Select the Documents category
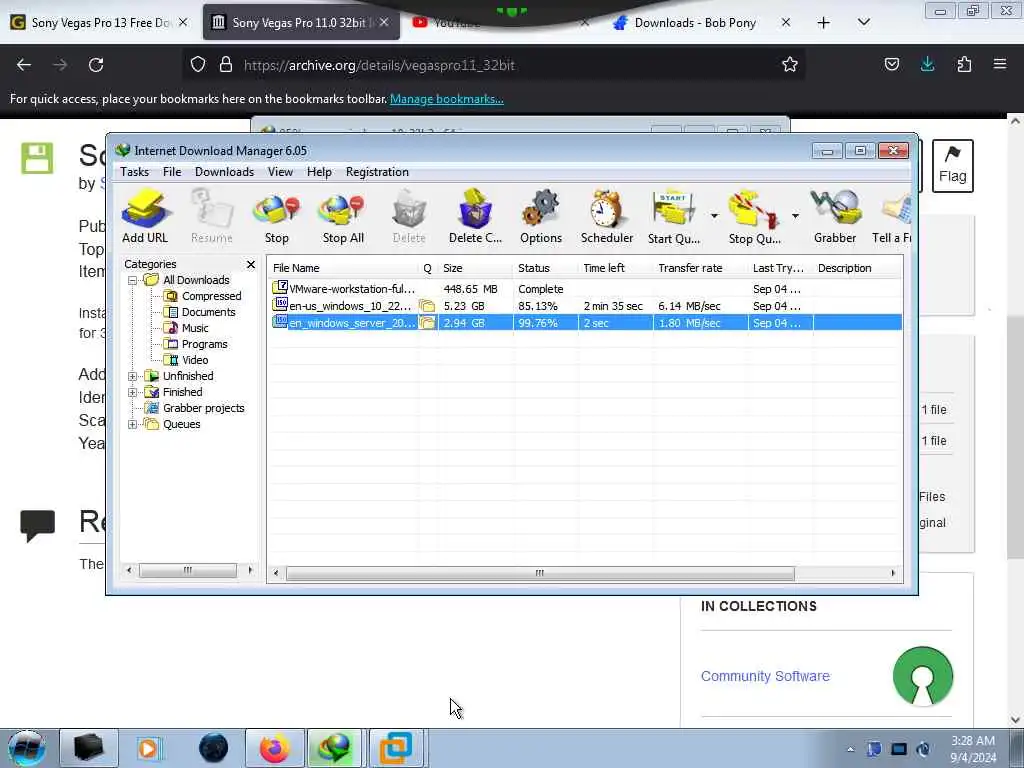This screenshot has height=768, width=1024. tap(199, 312)
